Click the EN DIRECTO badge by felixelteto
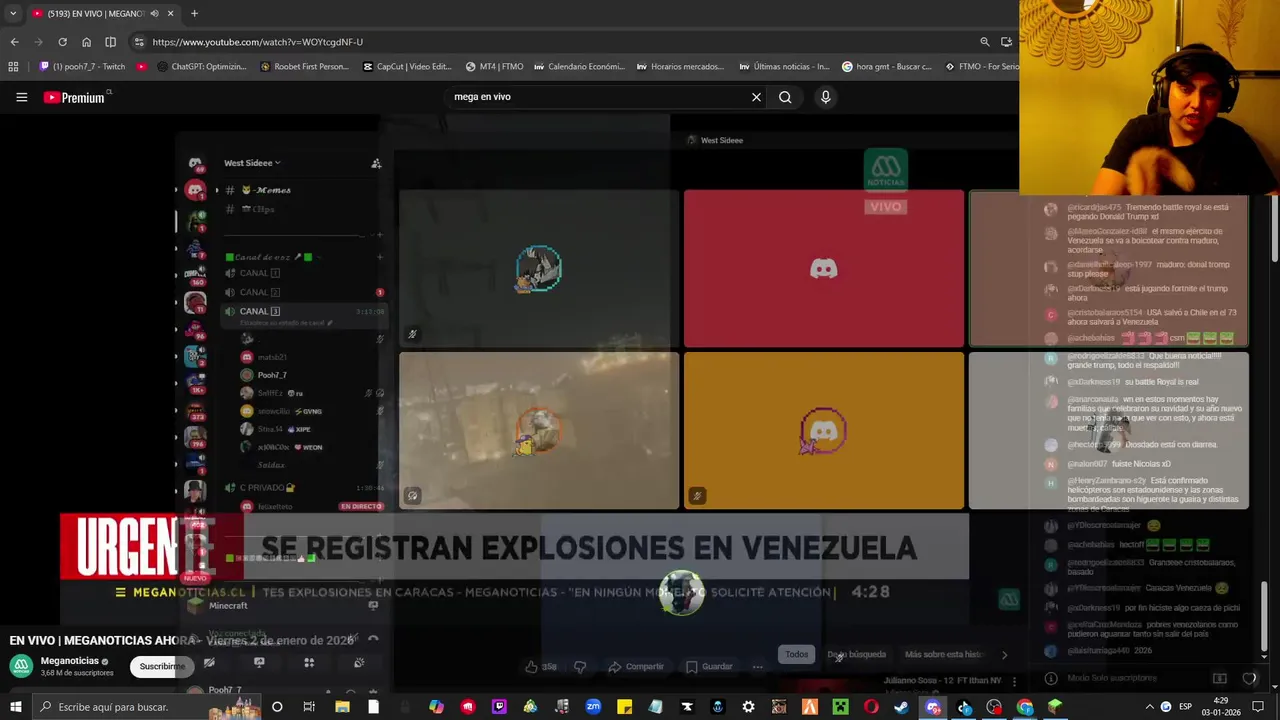The image size is (1280, 720). pyautogui.click(x=361, y=507)
